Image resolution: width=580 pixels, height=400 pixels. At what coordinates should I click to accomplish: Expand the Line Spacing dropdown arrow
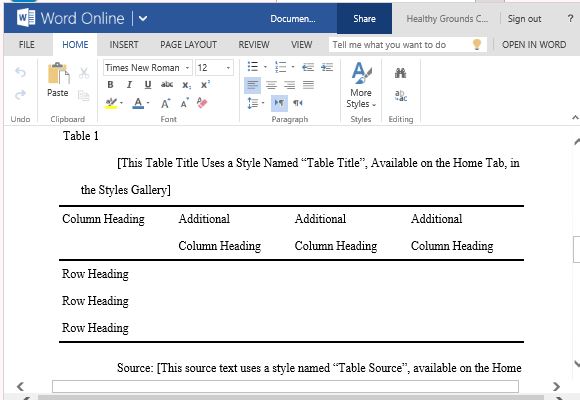click(x=263, y=103)
